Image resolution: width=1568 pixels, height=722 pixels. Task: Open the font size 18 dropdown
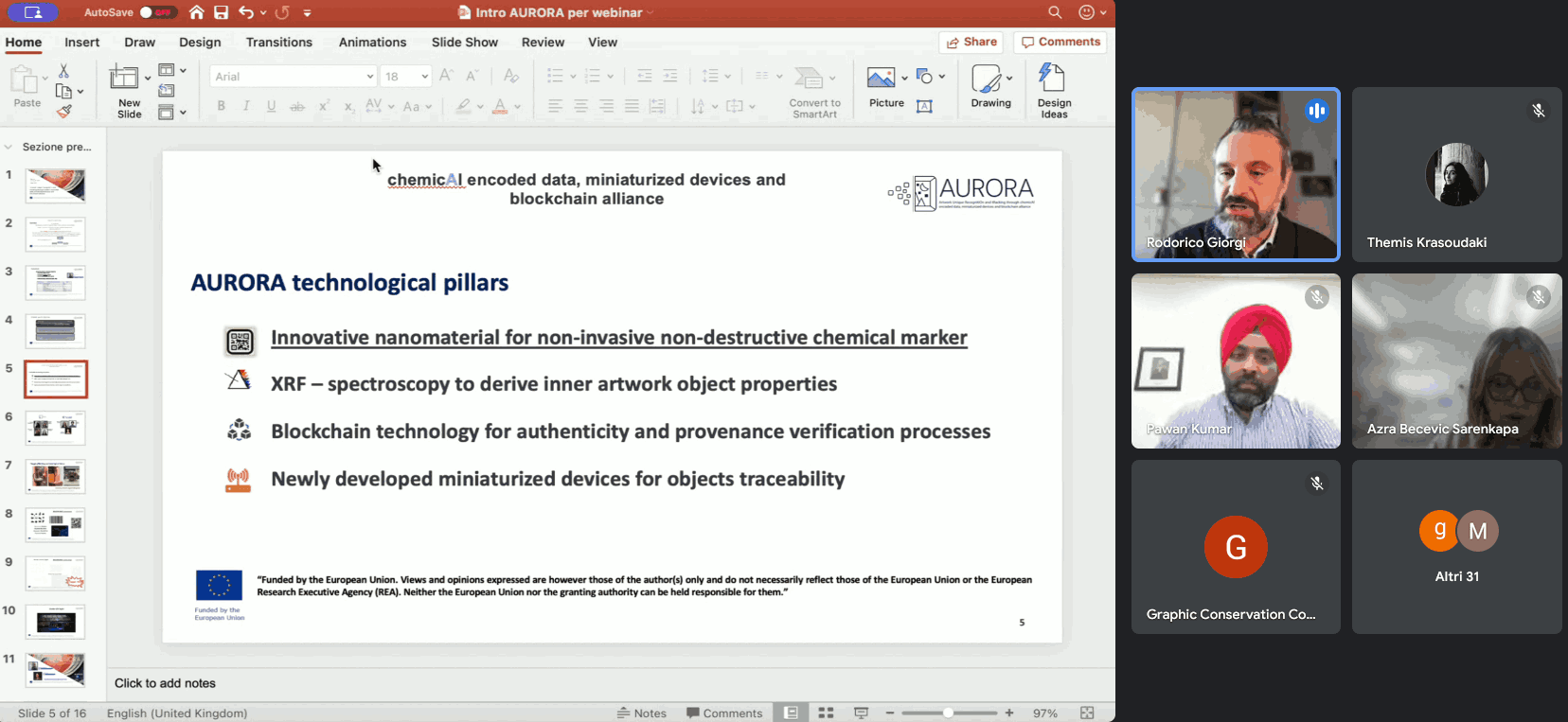coord(425,77)
